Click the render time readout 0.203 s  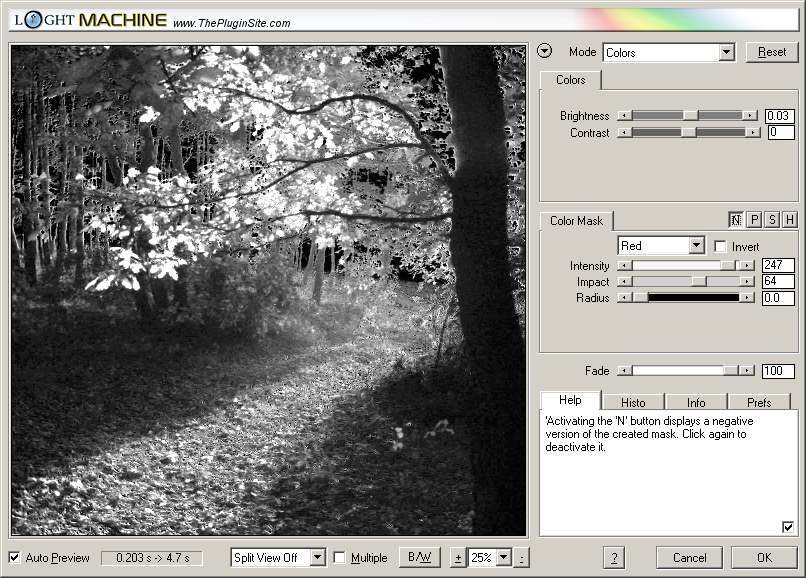click(x=153, y=558)
